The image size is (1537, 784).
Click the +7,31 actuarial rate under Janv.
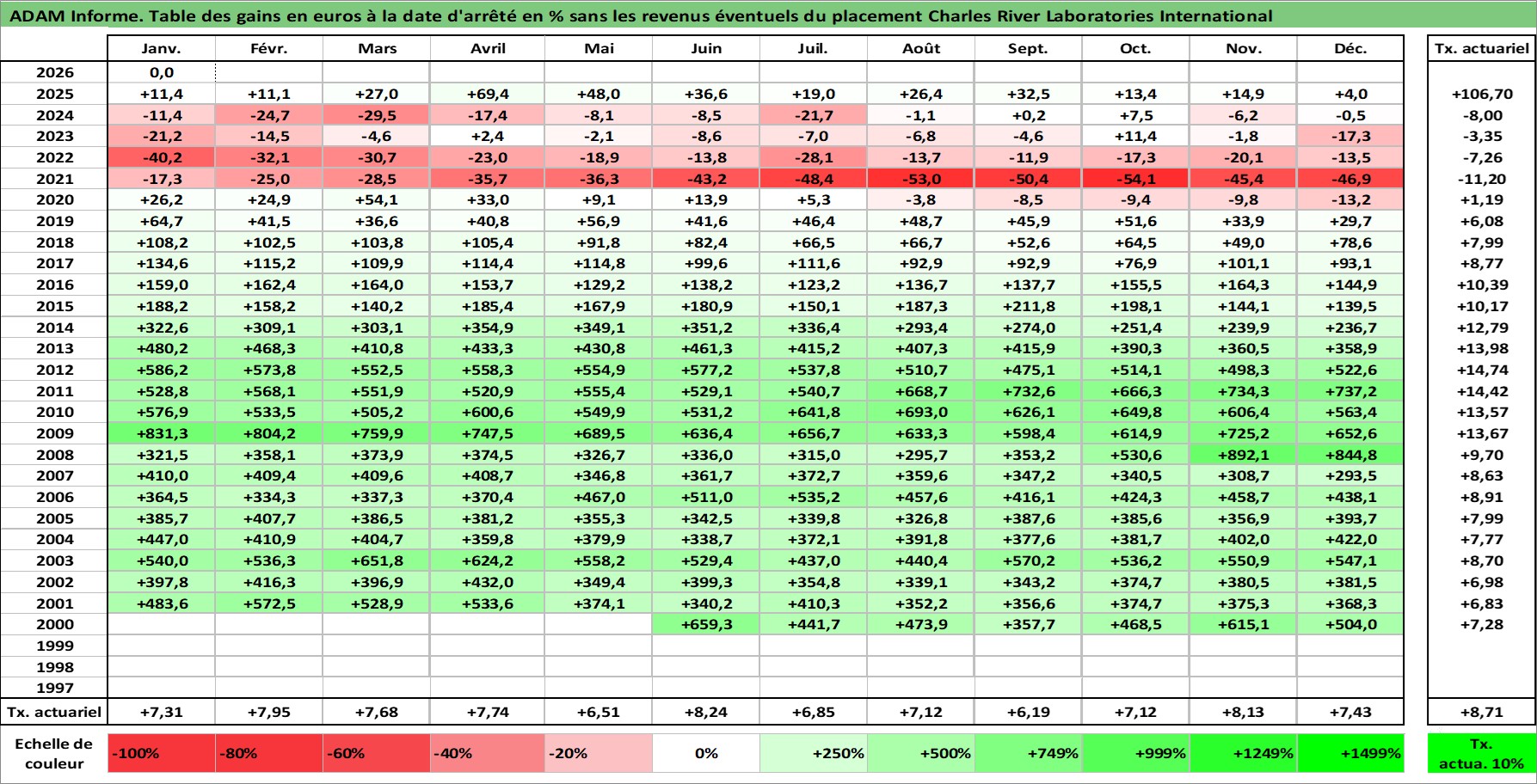(x=162, y=712)
